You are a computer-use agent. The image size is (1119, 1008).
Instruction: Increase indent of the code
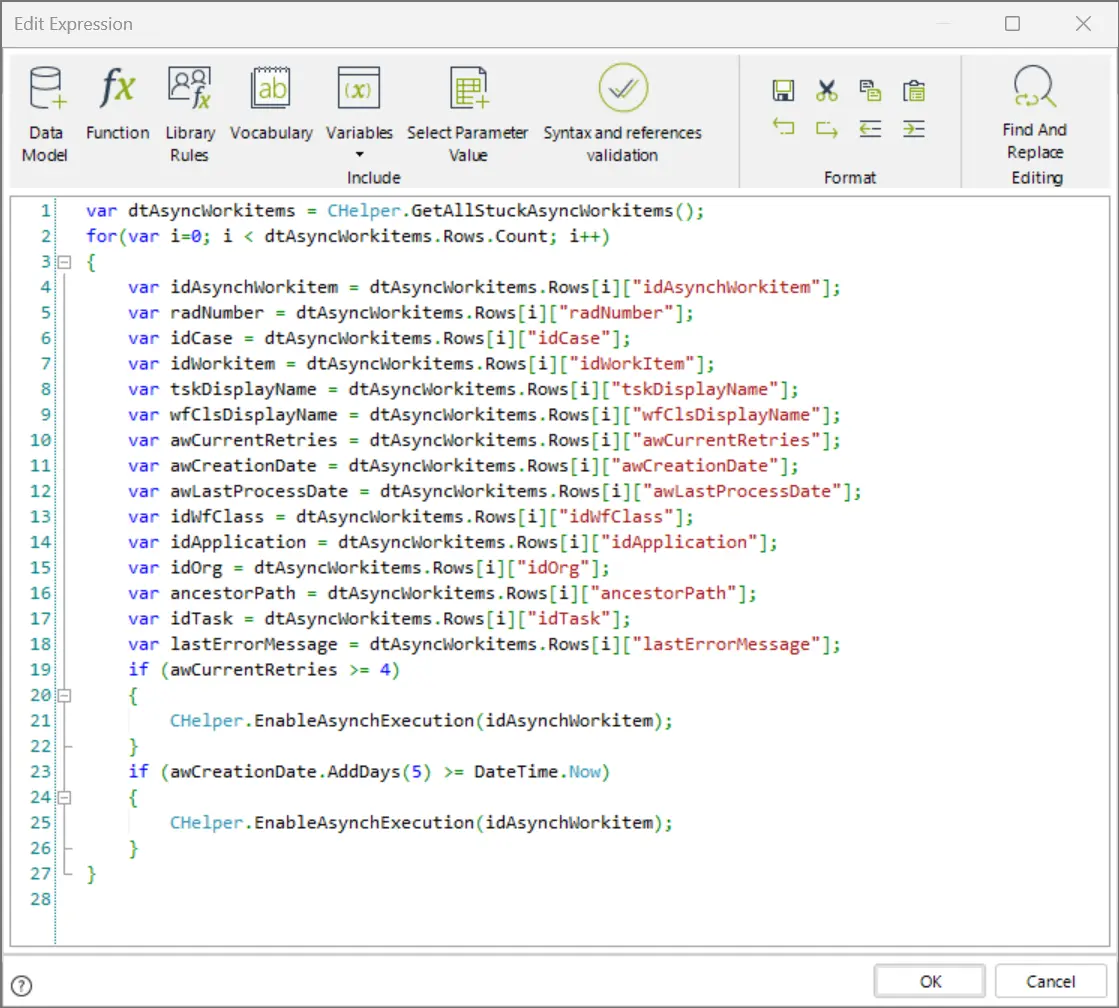pyautogui.click(x=913, y=128)
